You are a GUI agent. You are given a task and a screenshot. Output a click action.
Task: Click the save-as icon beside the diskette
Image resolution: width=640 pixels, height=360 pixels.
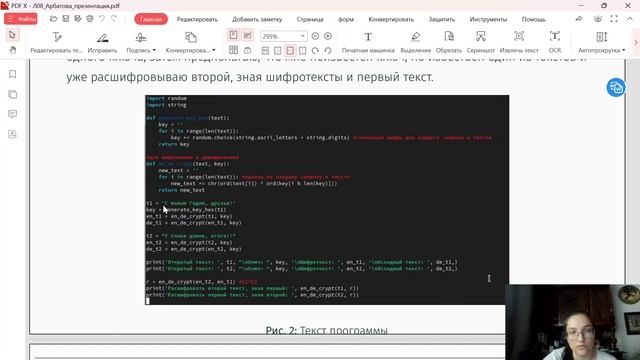pos(78,19)
